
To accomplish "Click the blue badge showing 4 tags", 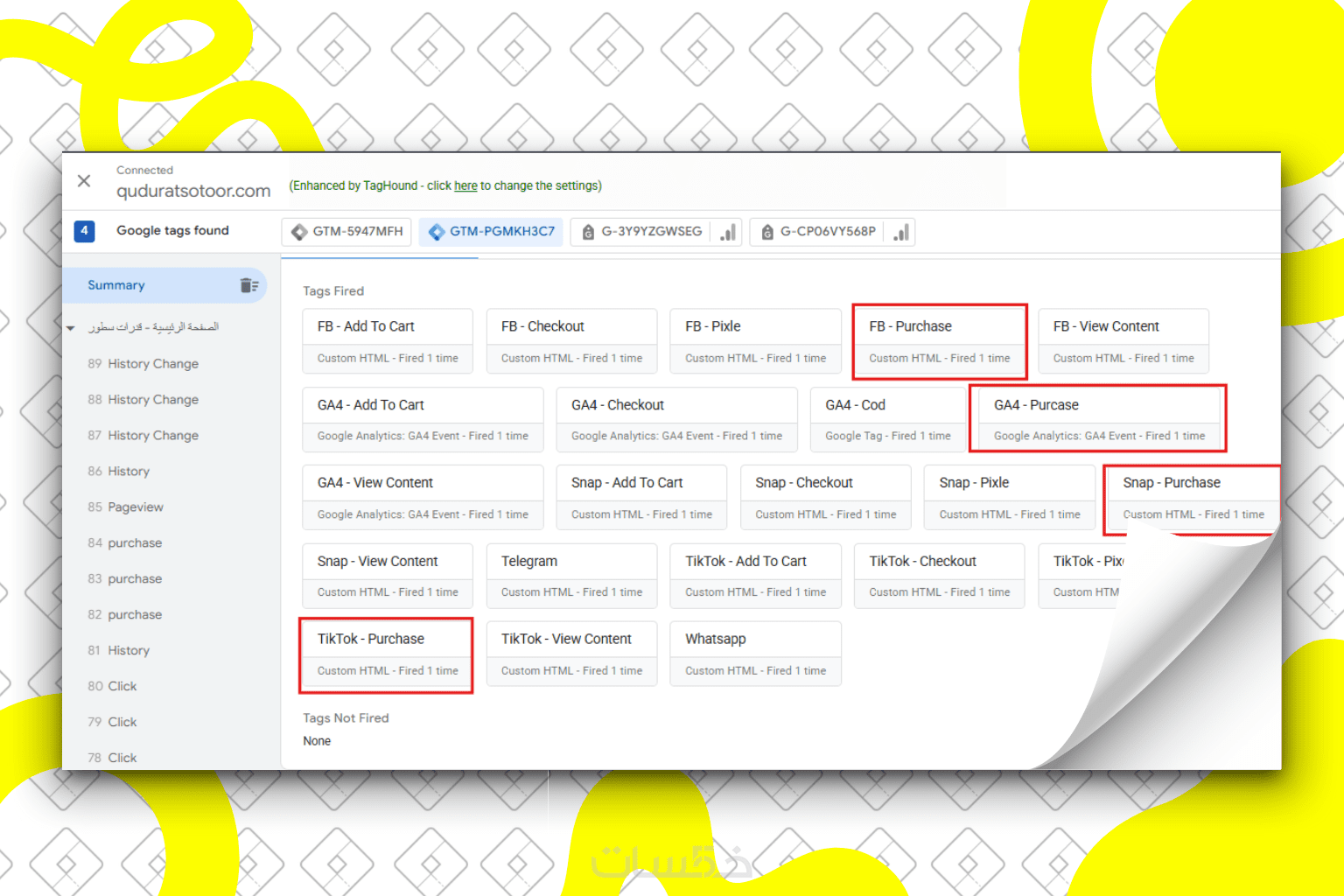I will coord(84,231).
